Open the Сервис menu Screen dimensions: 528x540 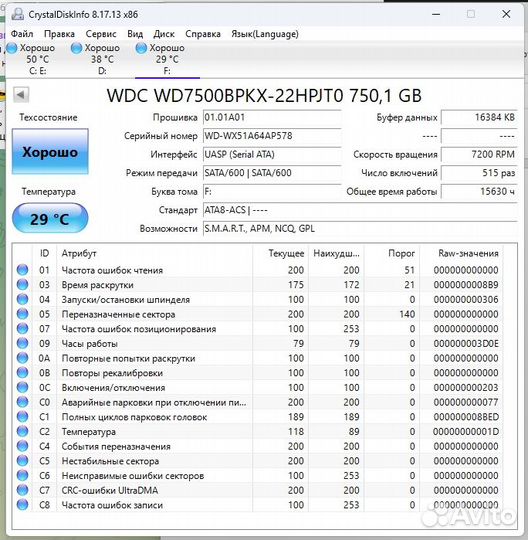coord(101,34)
